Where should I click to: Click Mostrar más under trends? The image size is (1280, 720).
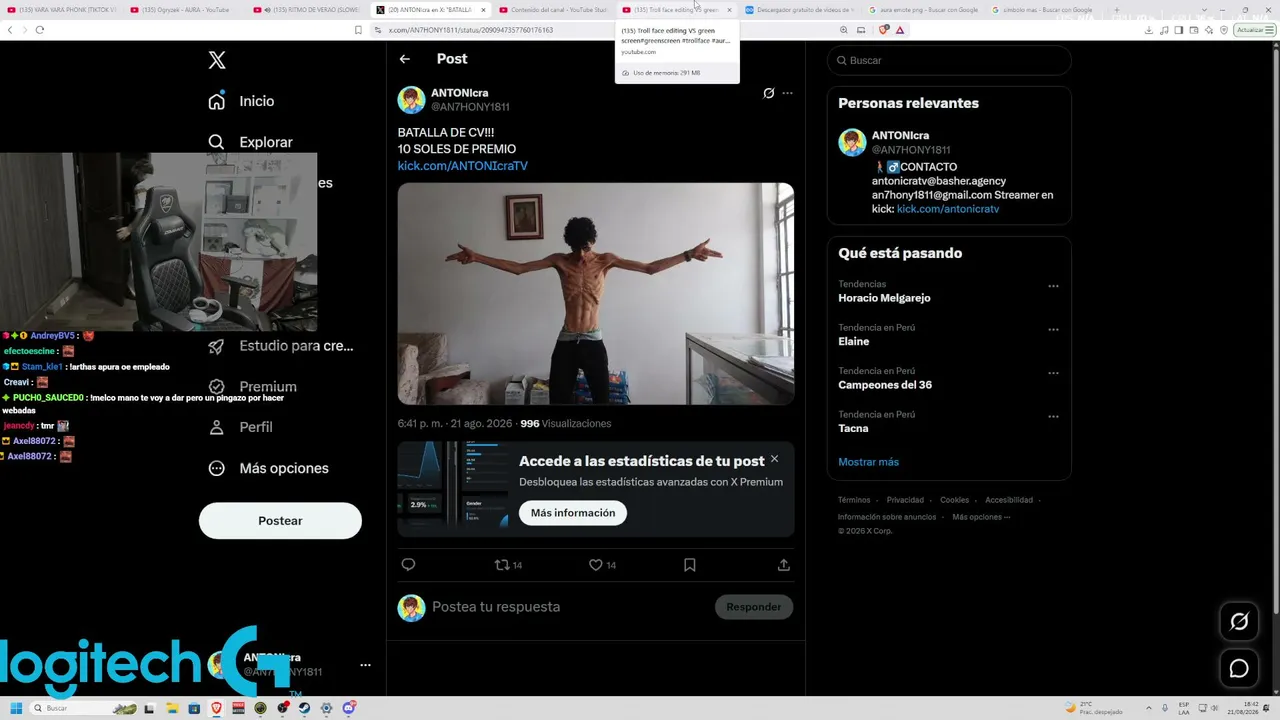pos(868,462)
